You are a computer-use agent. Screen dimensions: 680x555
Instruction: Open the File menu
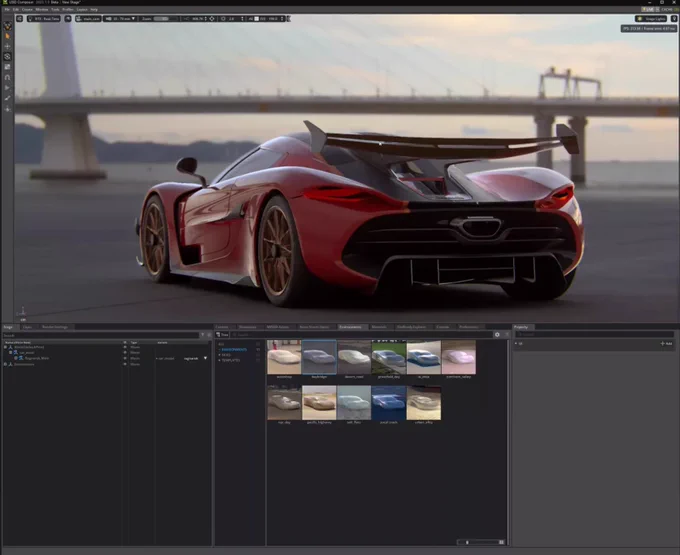pos(7,9)
